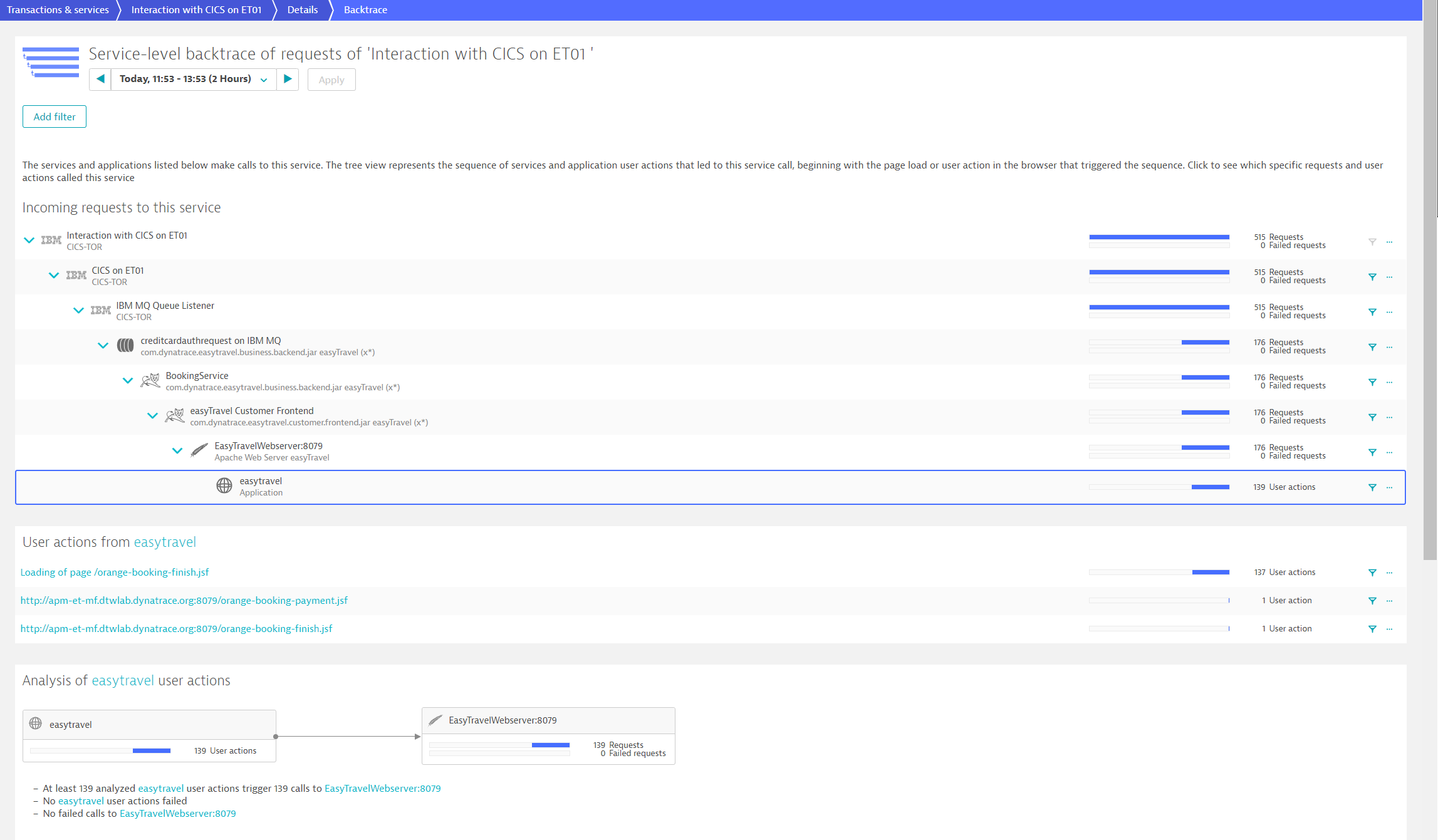
Task: Click the vertical page scrollbar
Action: click(1430, 280)
